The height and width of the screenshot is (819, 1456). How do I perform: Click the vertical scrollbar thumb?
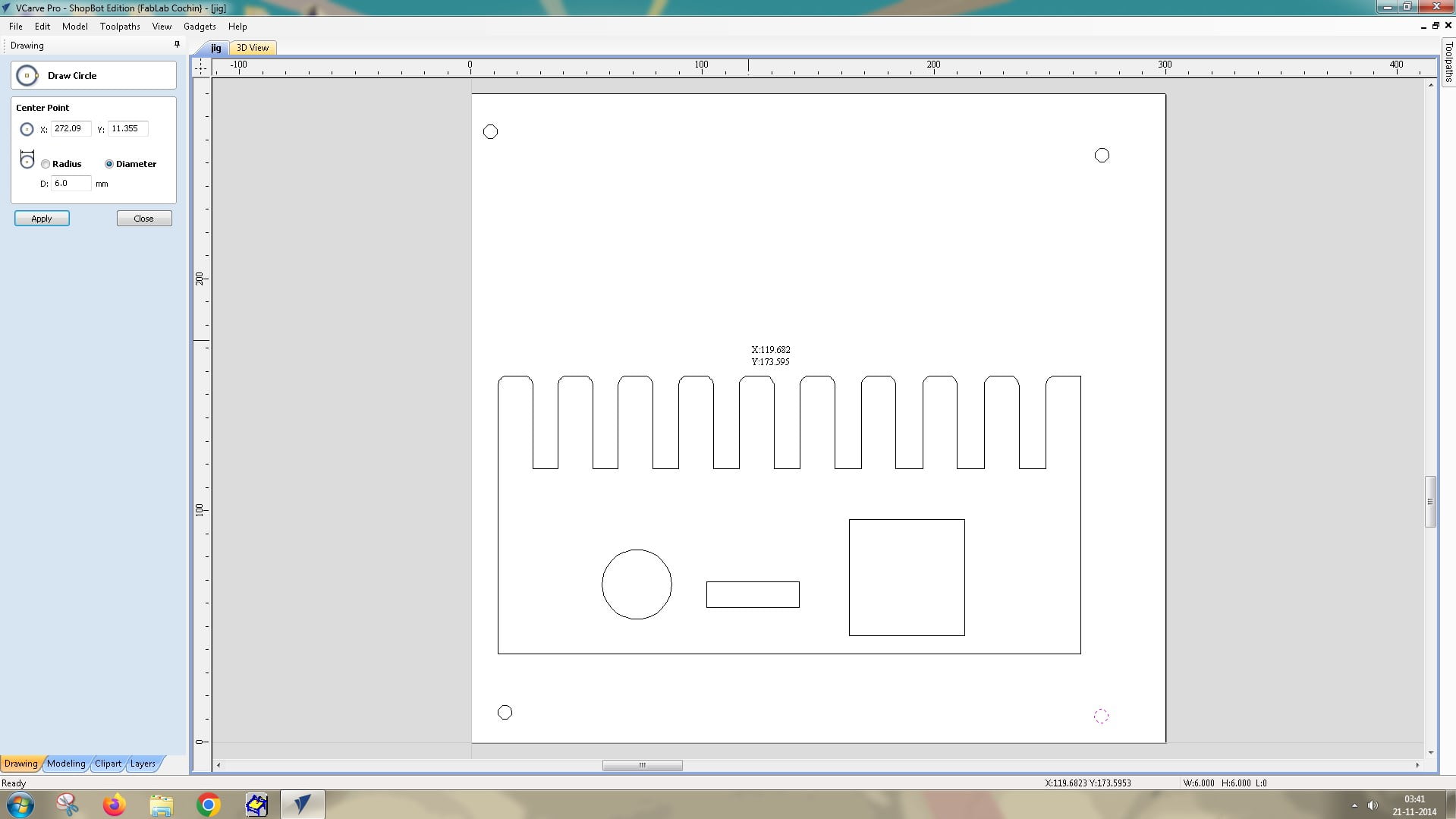tap(1430, 502)
